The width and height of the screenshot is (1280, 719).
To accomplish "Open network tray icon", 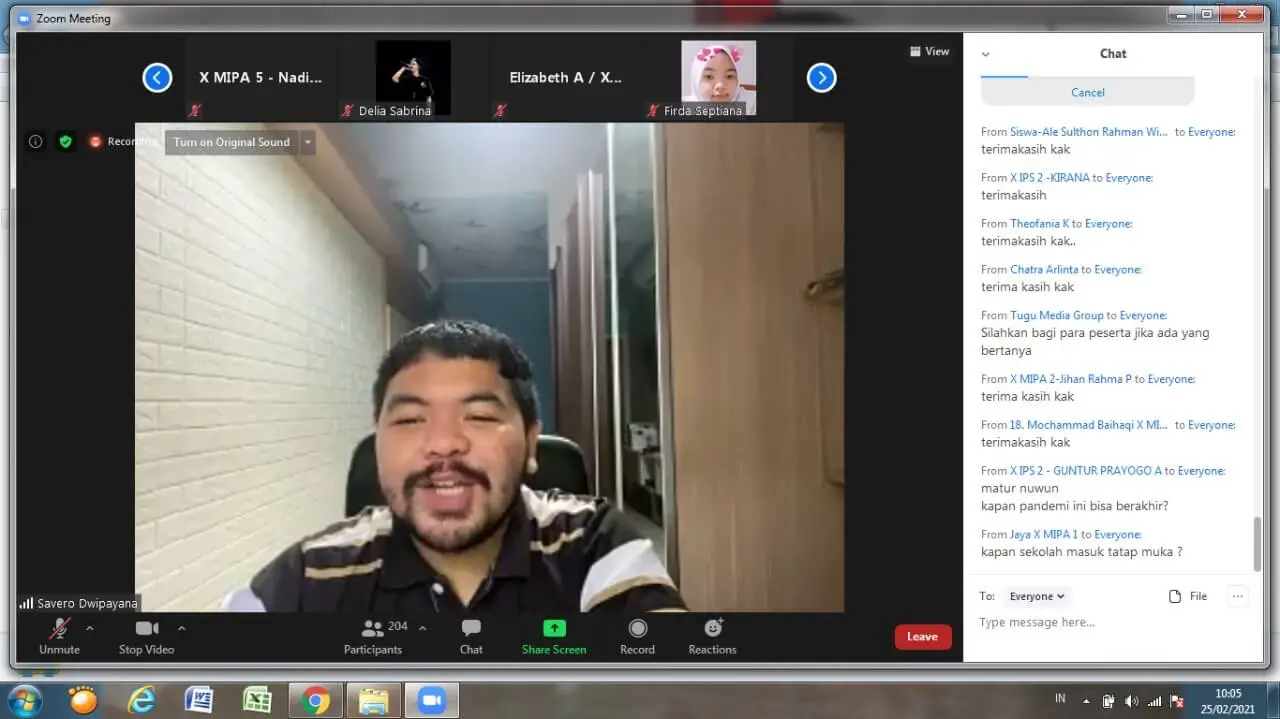I will click(1154, 701).
